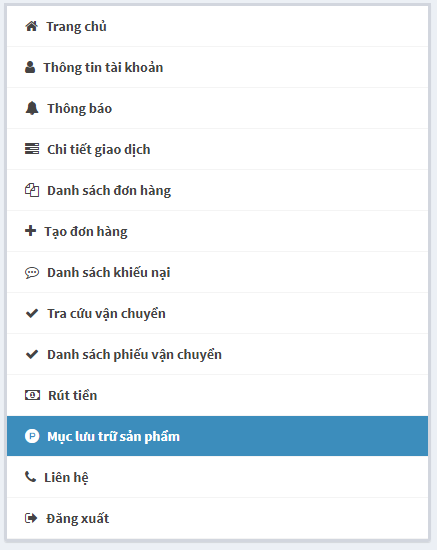Click the sign-out icon for Đăng xuất
Screen dimensions: 437x550
point(31,518)
